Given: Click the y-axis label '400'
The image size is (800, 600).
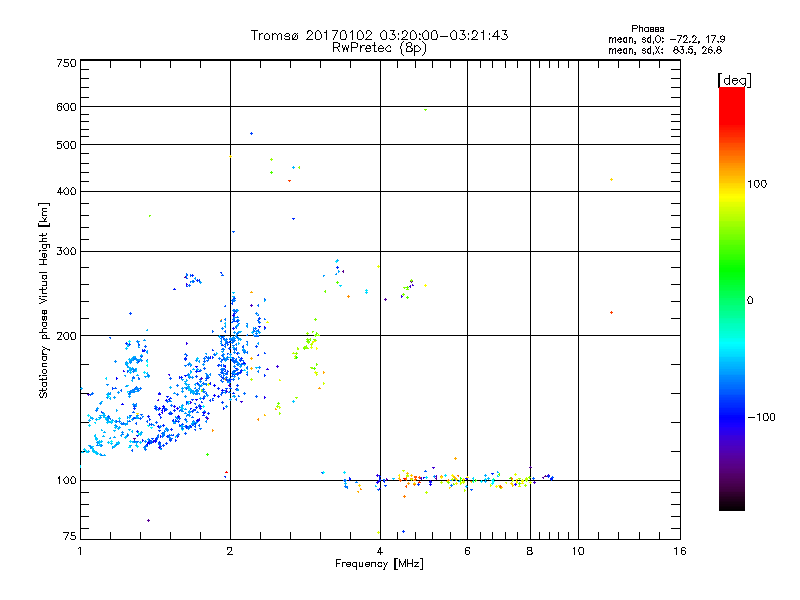Looking at the screenshot, I should 66,191.
